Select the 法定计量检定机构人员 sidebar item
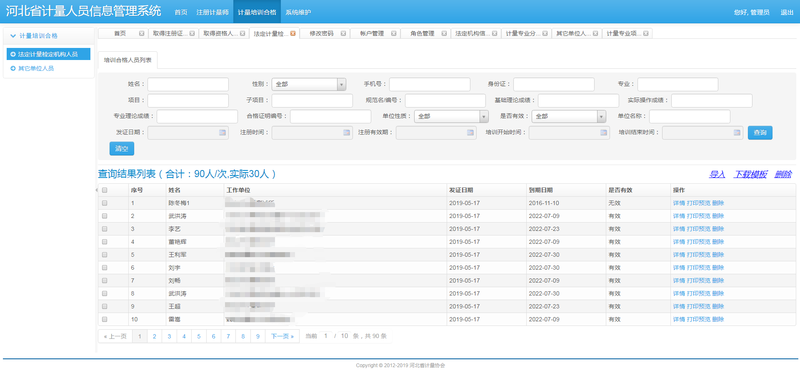 48,54
